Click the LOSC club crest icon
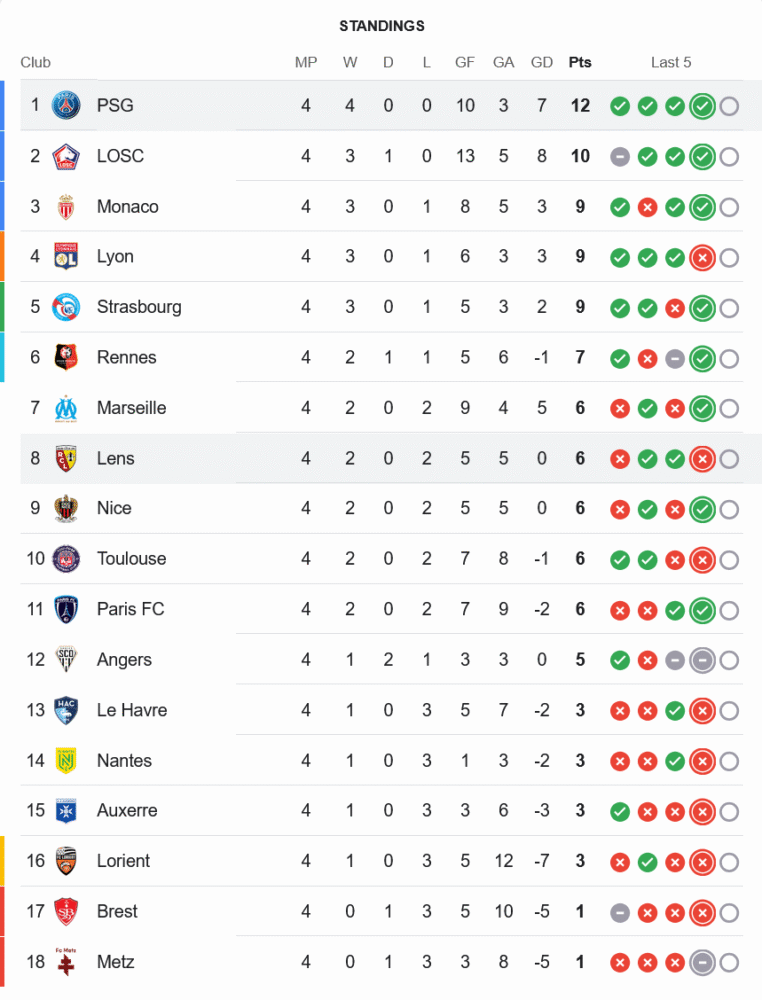 (x=66, y=156)
